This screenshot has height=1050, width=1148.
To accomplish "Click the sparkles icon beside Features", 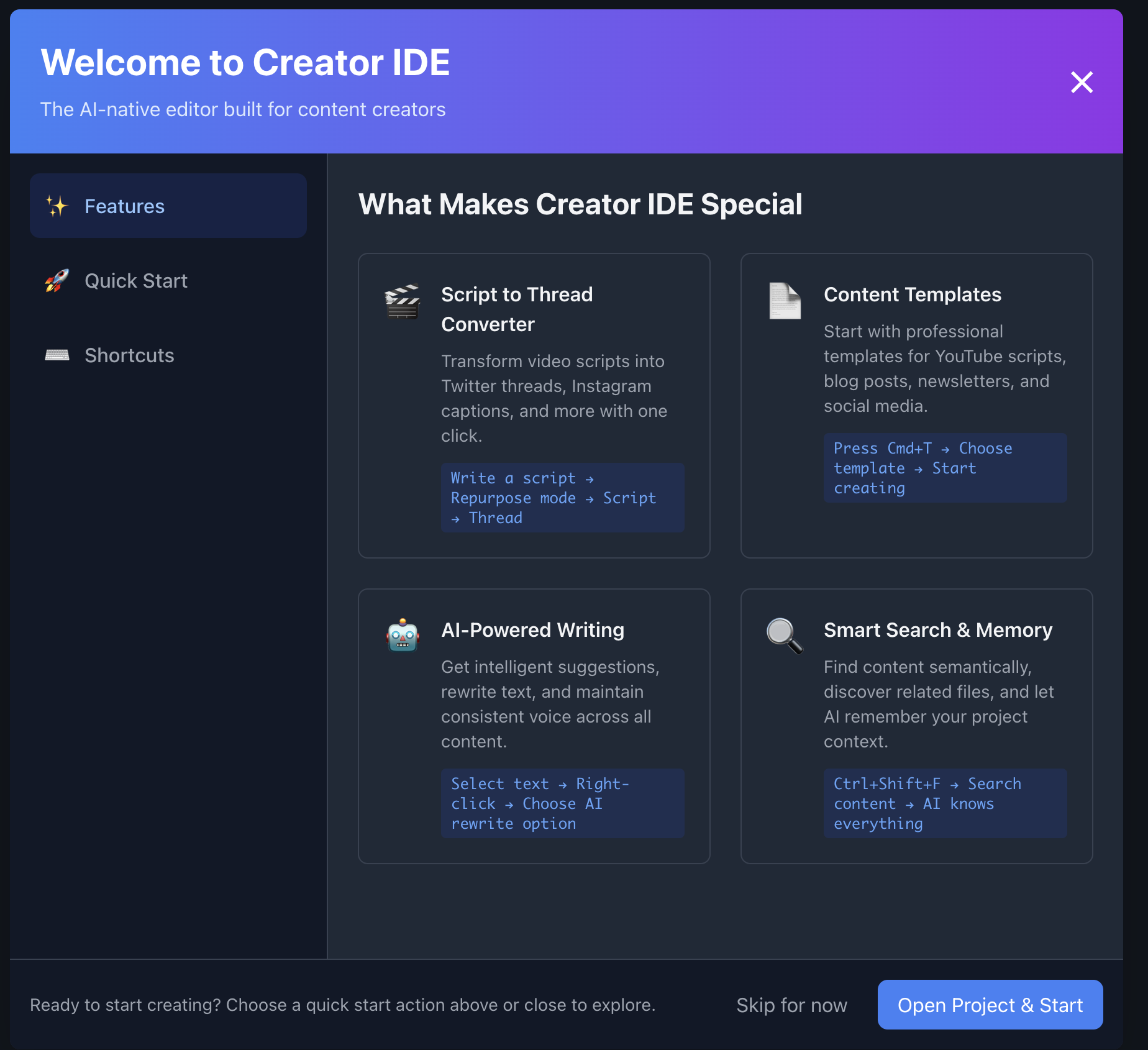I will tap(57, 206).
